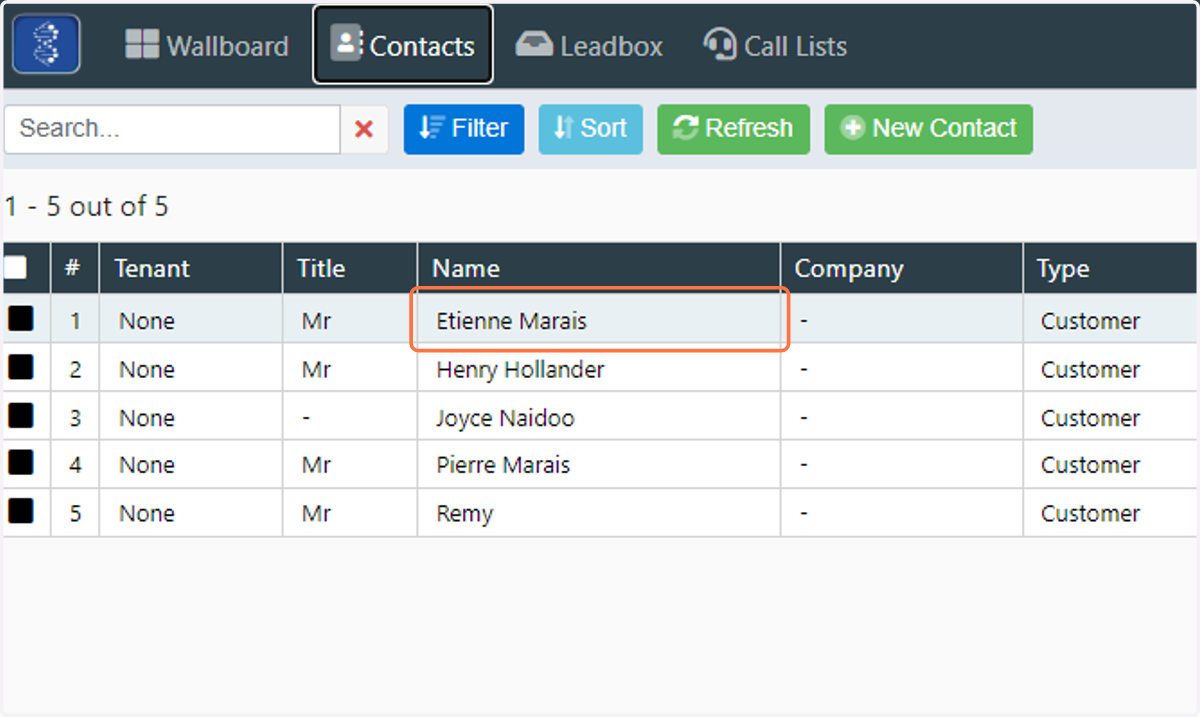Click Customer type in Etienne Marais row
This screenshot has width=1200, height=717.
1090,321
